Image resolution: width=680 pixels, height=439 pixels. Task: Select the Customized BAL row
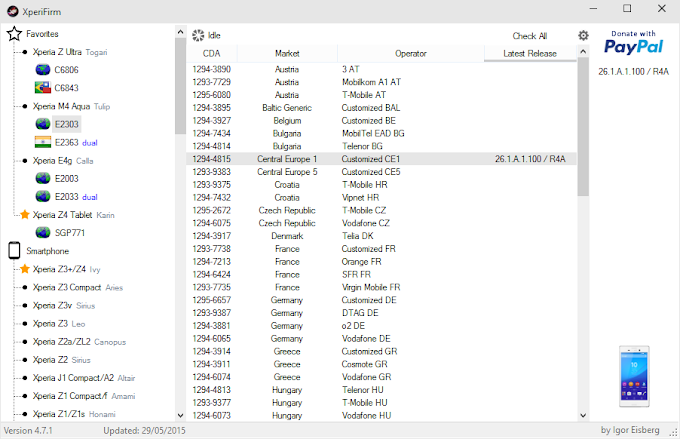click(382, 108)
